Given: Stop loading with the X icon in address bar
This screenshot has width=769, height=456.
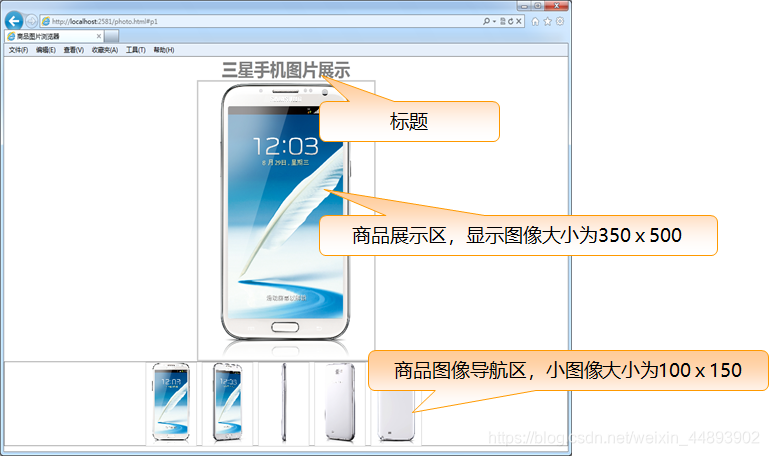Looking at the screenshot, I should (x=518, y=21).
